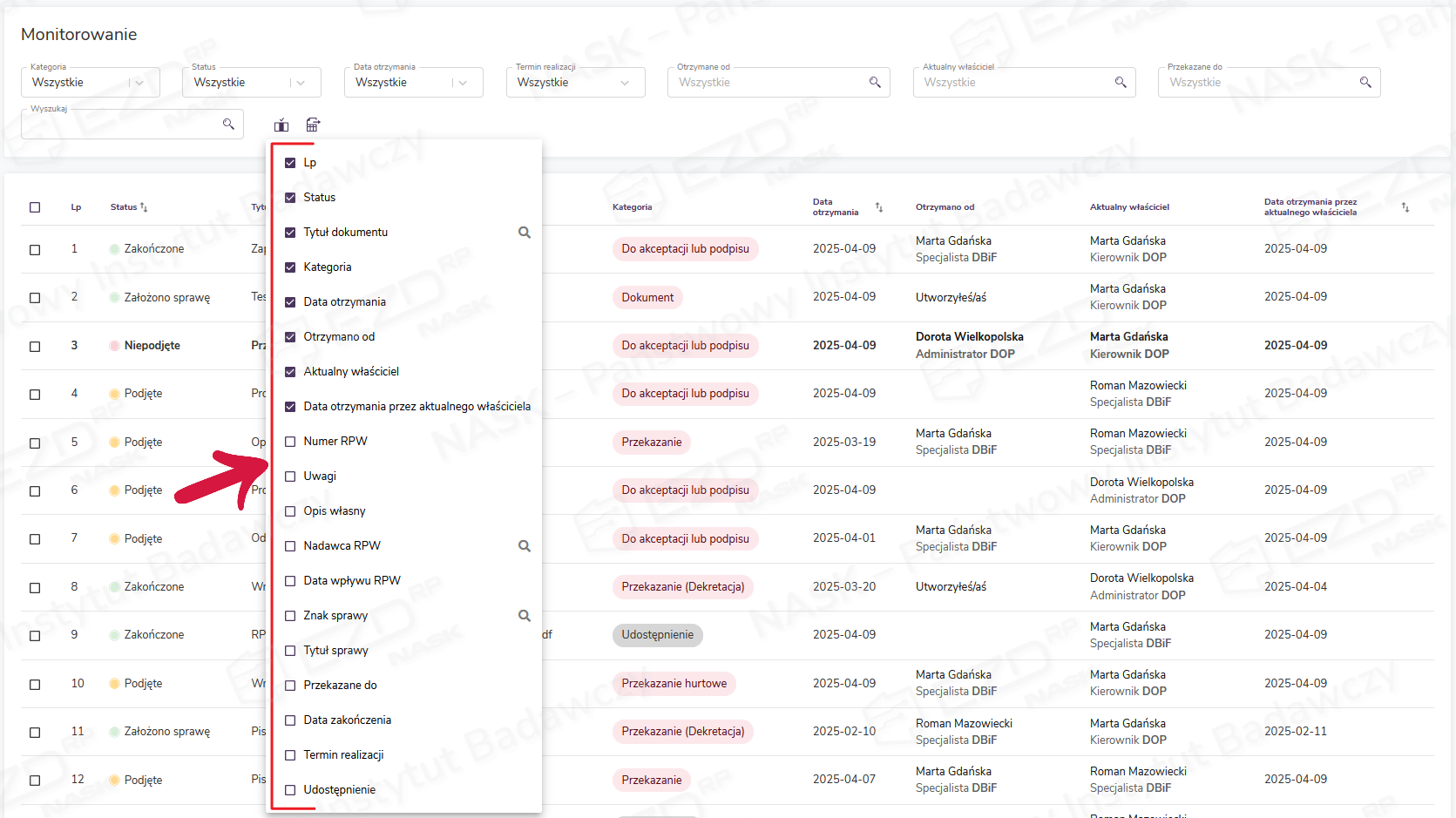Choose Termin realizacji in column list
This screenshot has width=1456, height=818.
point(343,755)
